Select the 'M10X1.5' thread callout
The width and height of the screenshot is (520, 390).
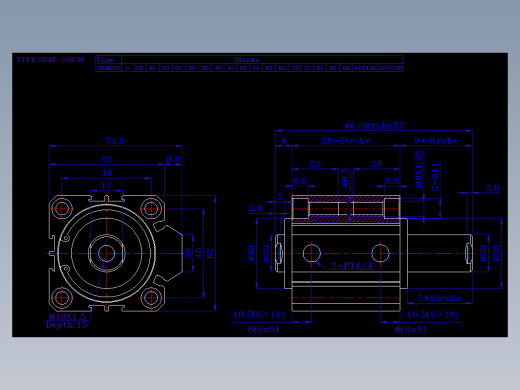(67, 317)
